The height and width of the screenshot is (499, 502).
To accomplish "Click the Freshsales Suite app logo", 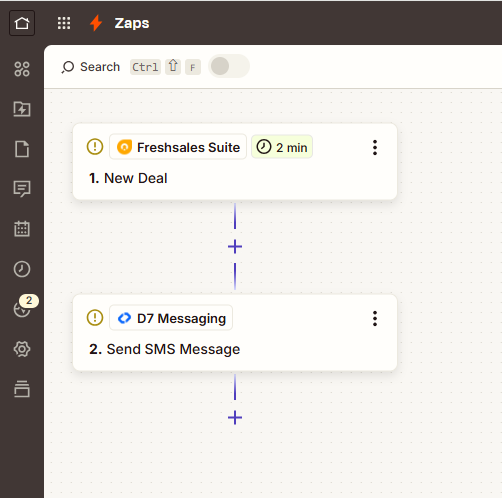I will click(124, 147).
